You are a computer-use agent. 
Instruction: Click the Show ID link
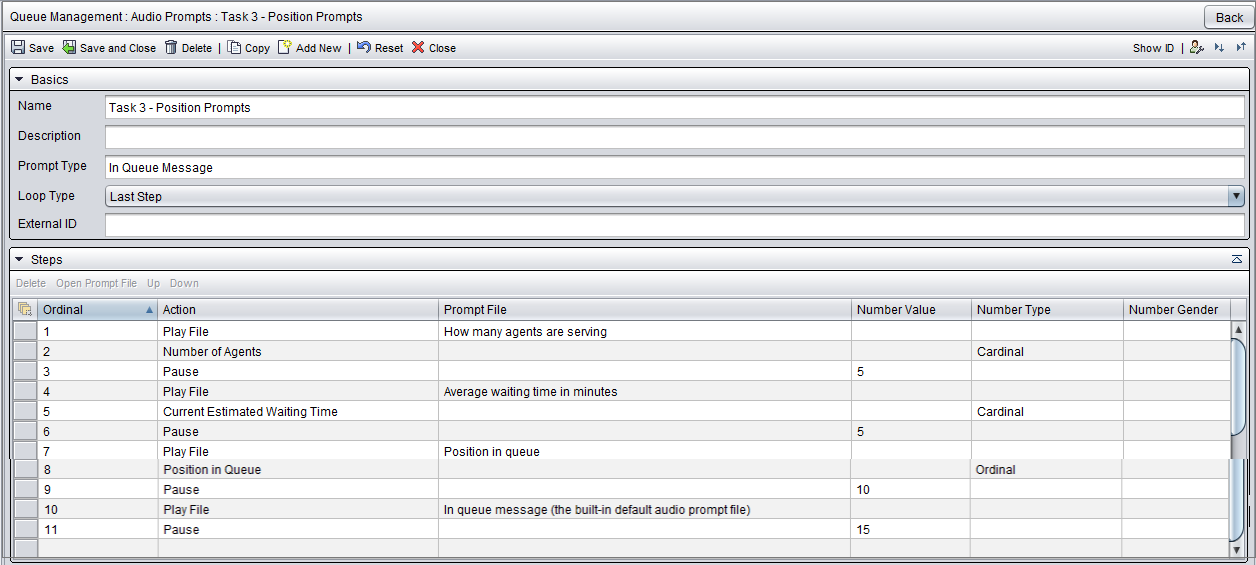click(x=1153, y=48)
